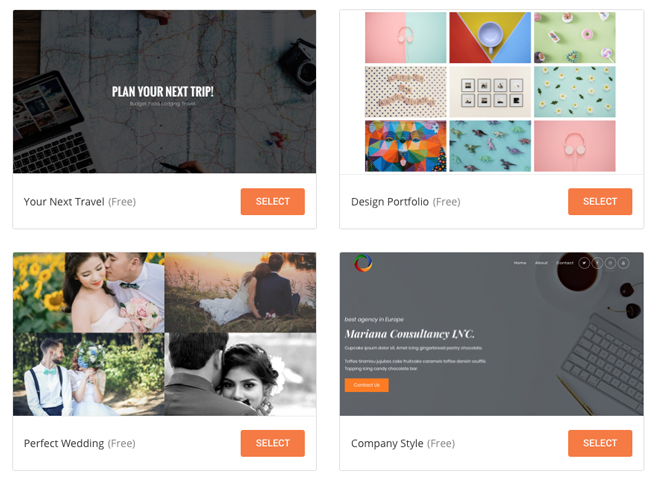The width and height of the screenshot is (660, 482).
Task: Open the Contact menu item in Company preview
Action: (x=565, y=263)
